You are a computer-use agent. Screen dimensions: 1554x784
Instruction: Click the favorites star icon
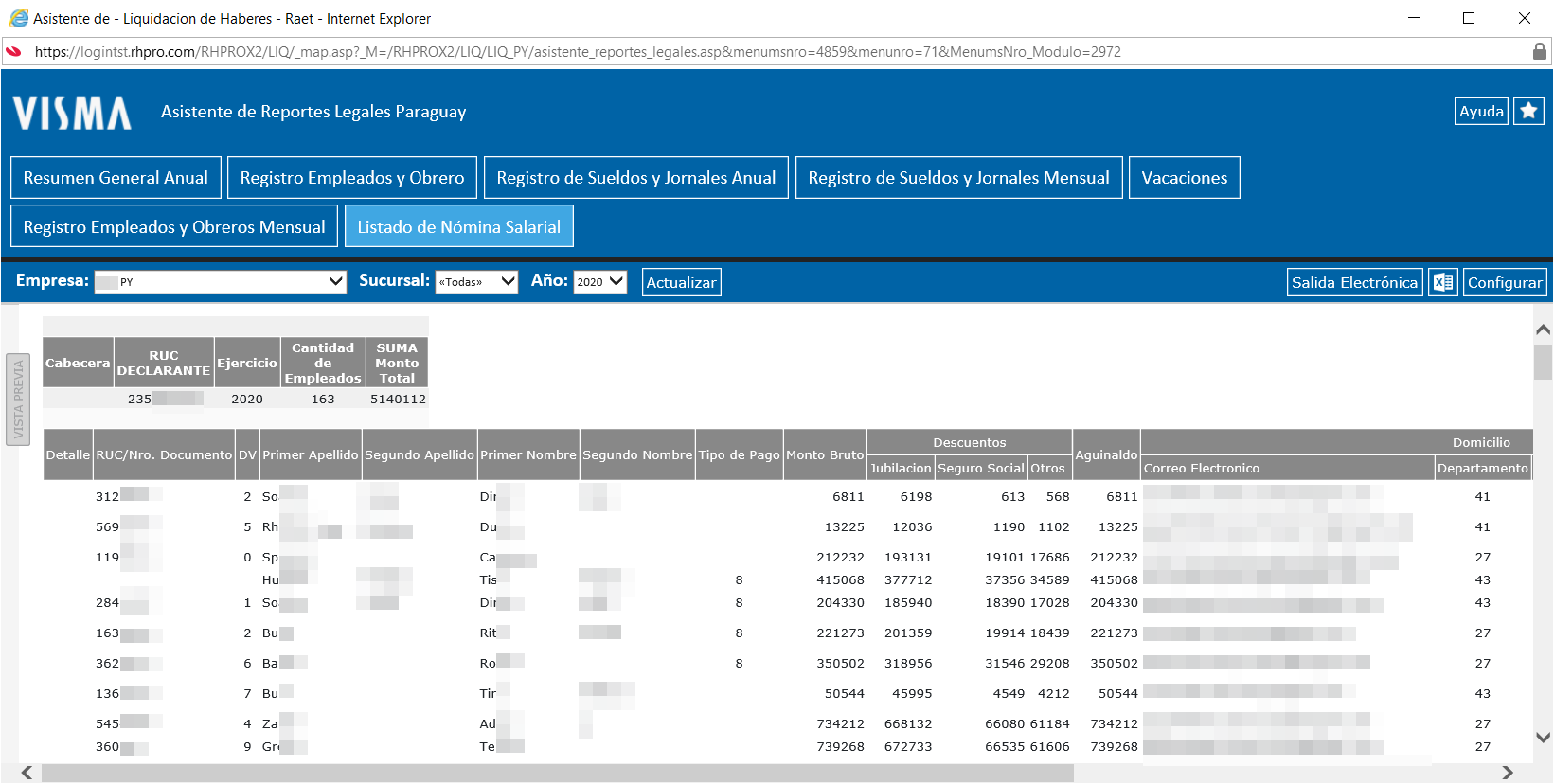pos(1528,111)
